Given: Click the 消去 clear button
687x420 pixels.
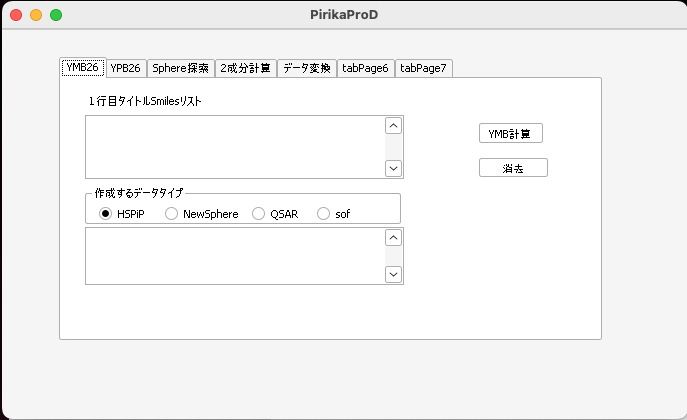Looking at the screenshot, I should pos(513,168).
